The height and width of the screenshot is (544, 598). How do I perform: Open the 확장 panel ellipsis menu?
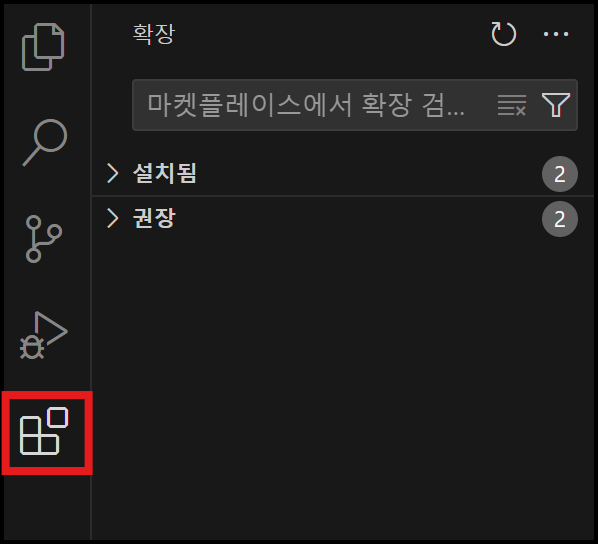pyautogui.click(x=556, y=34)
